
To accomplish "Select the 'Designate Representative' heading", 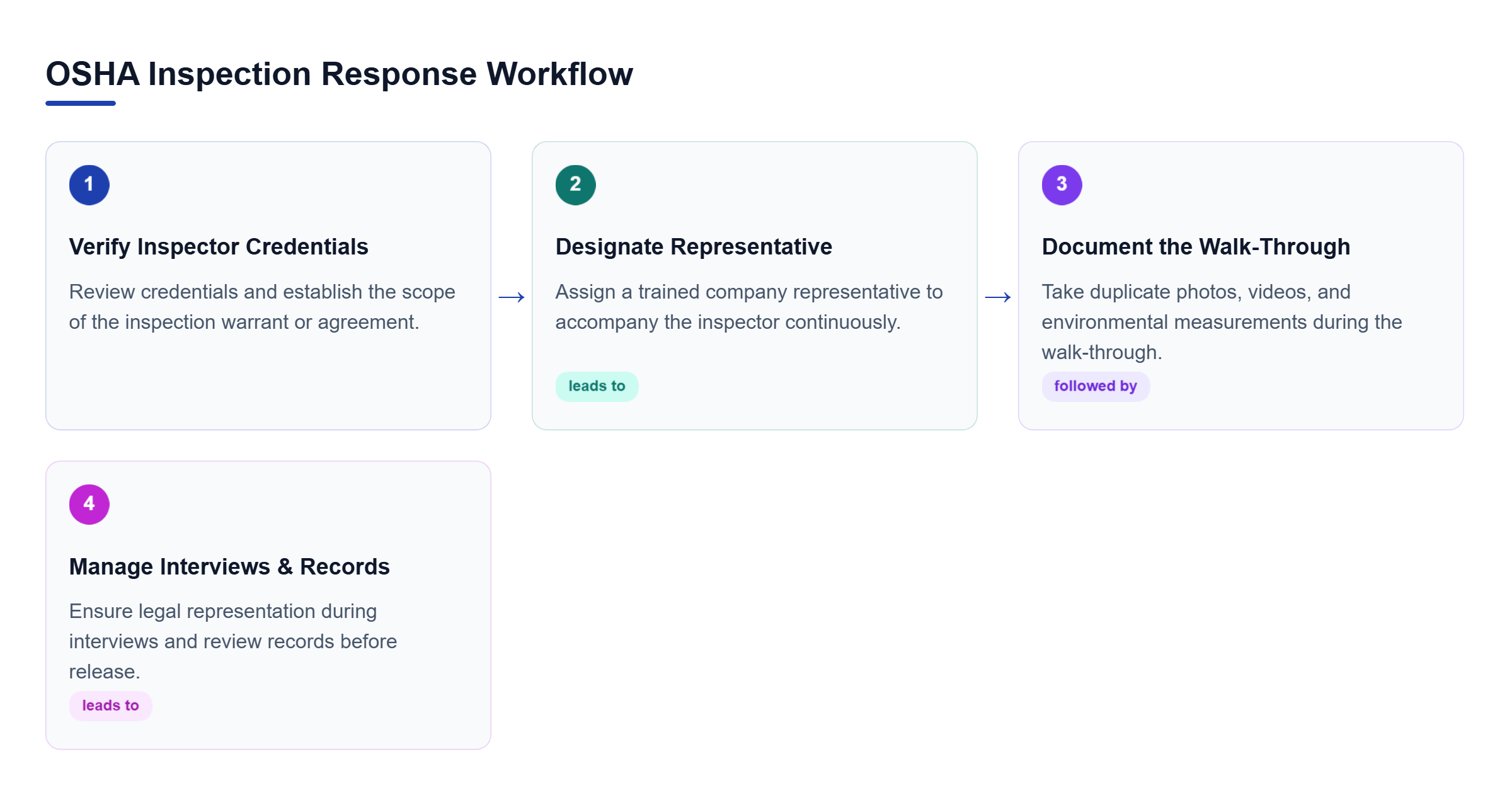I will pos(694,247).
